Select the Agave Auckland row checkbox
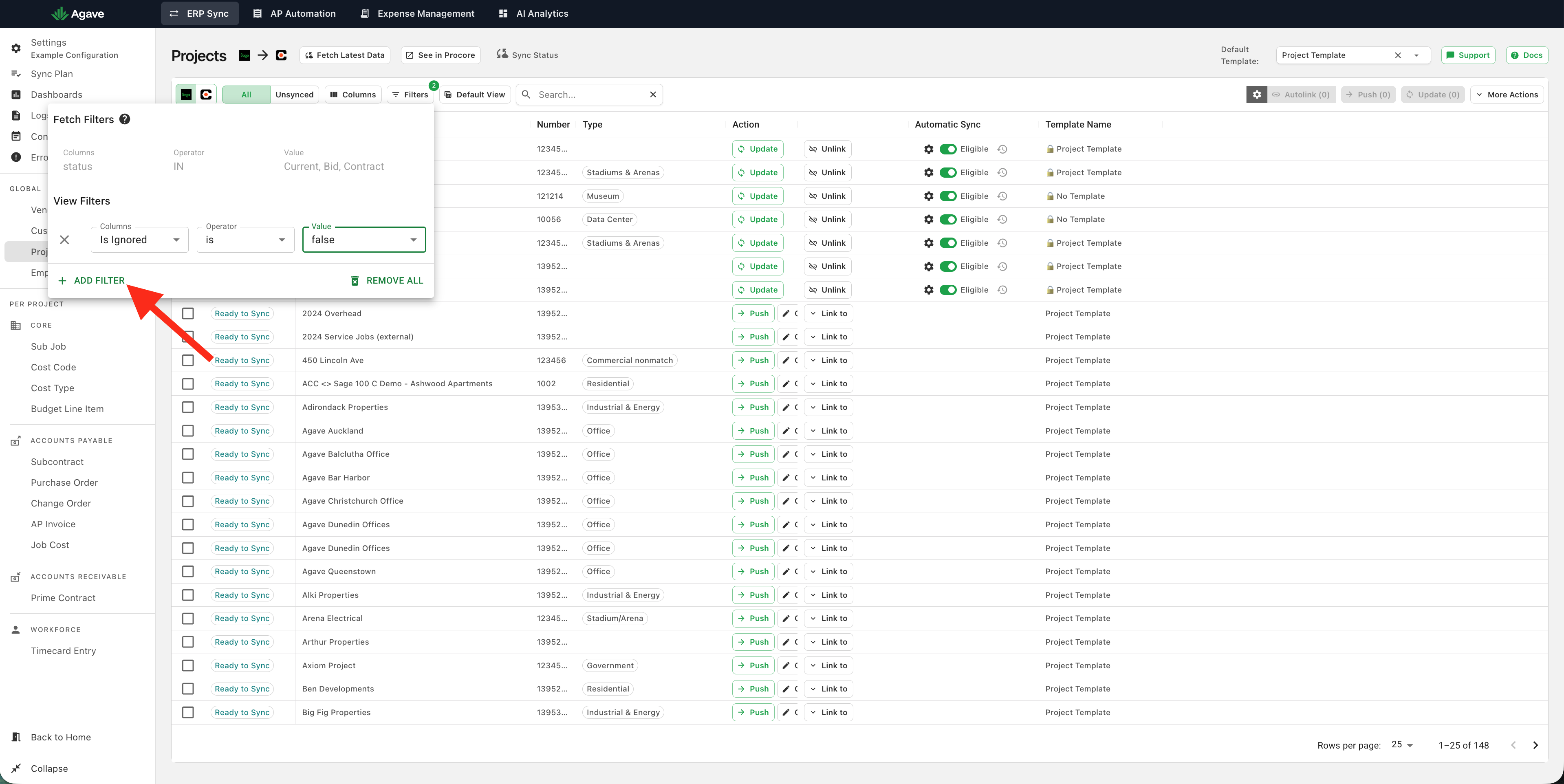 (x=188, y=431)
